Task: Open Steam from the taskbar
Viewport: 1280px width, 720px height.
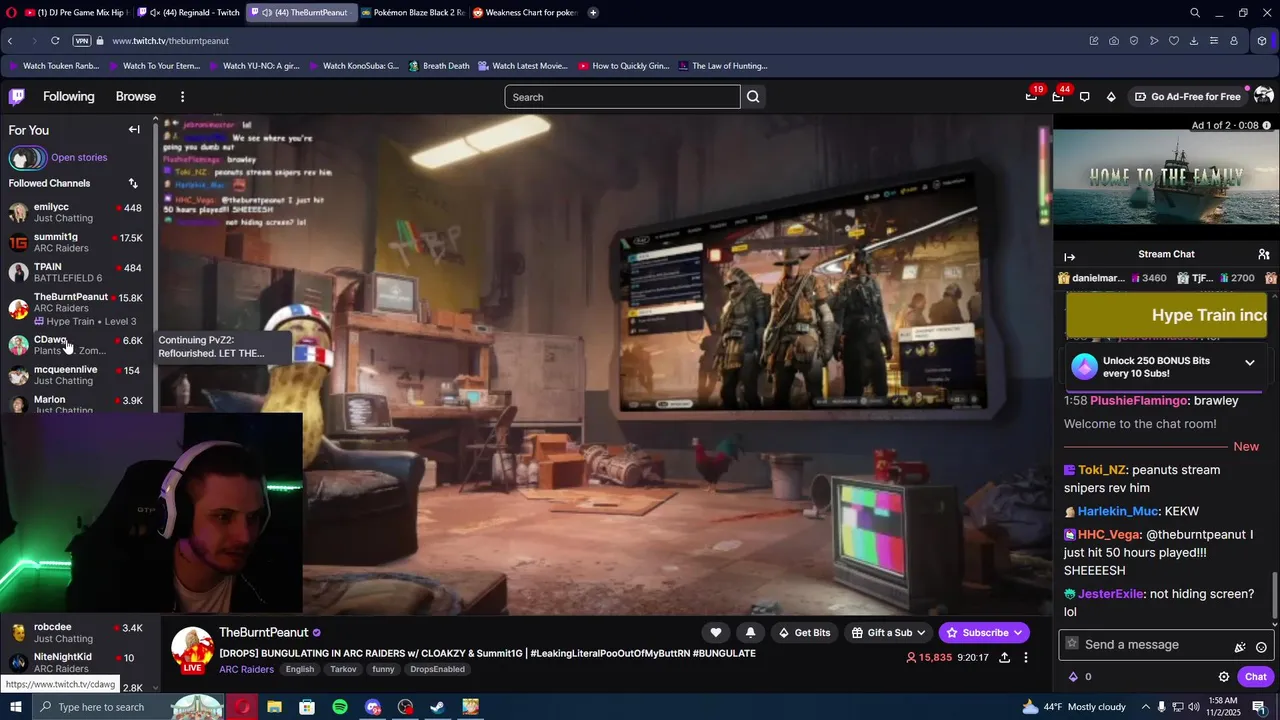Action: point(437,707)
